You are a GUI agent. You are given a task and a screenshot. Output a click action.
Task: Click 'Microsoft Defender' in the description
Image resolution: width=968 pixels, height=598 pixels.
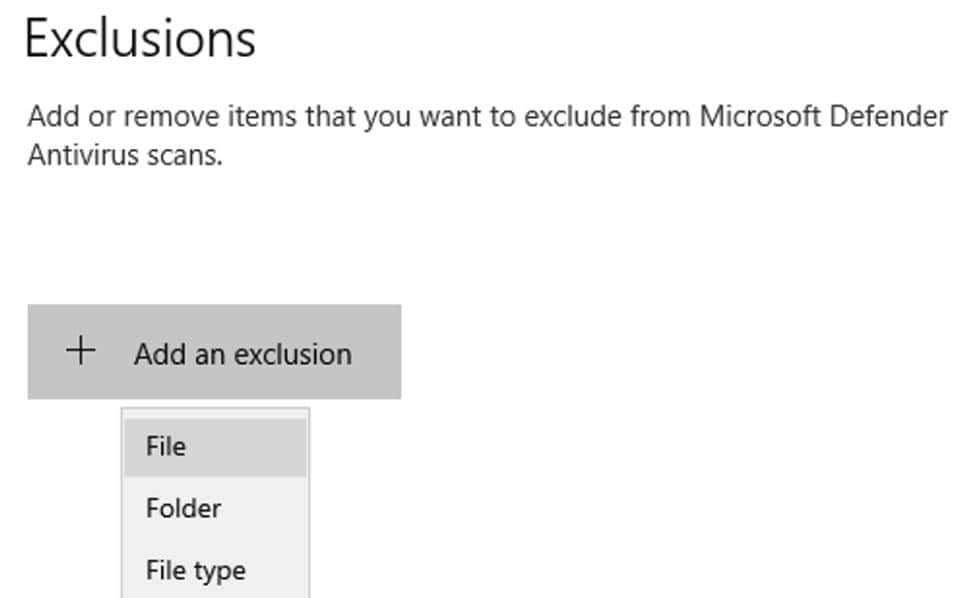[x=823, y=117]
